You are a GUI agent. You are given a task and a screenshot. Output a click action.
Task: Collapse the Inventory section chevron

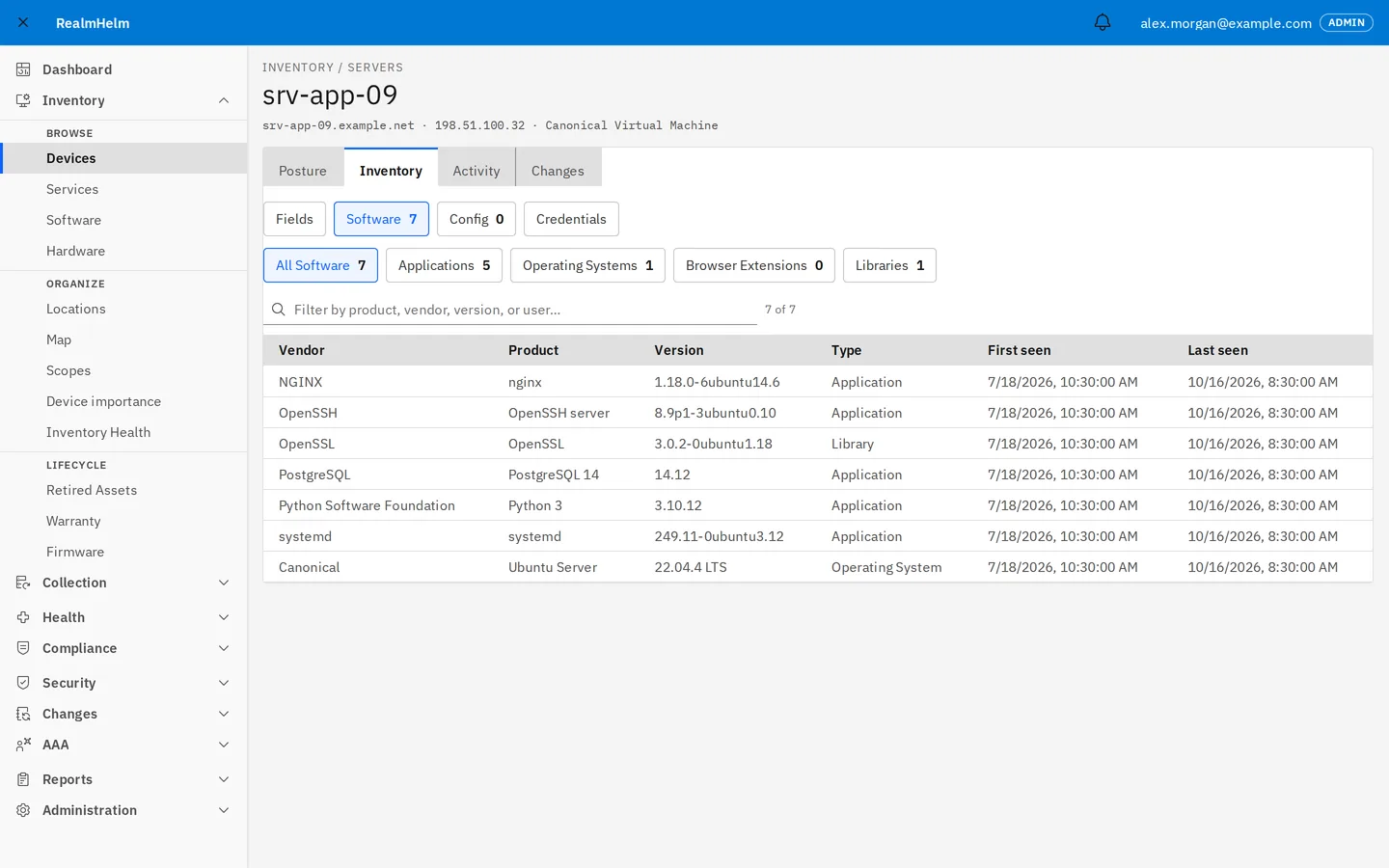224,100
